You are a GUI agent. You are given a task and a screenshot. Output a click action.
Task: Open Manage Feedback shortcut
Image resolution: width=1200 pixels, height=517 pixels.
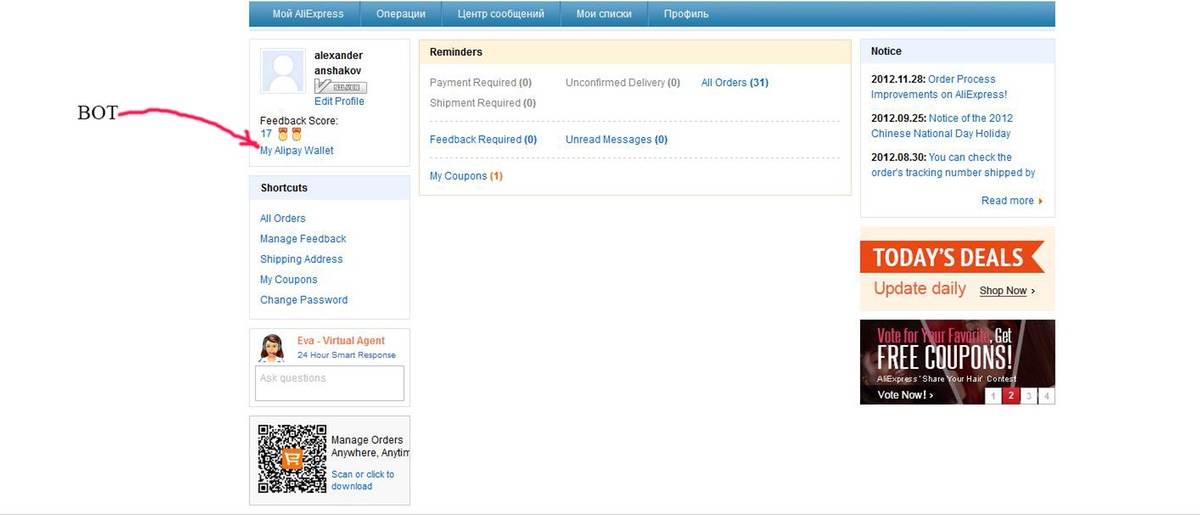[x=303, y=239]
